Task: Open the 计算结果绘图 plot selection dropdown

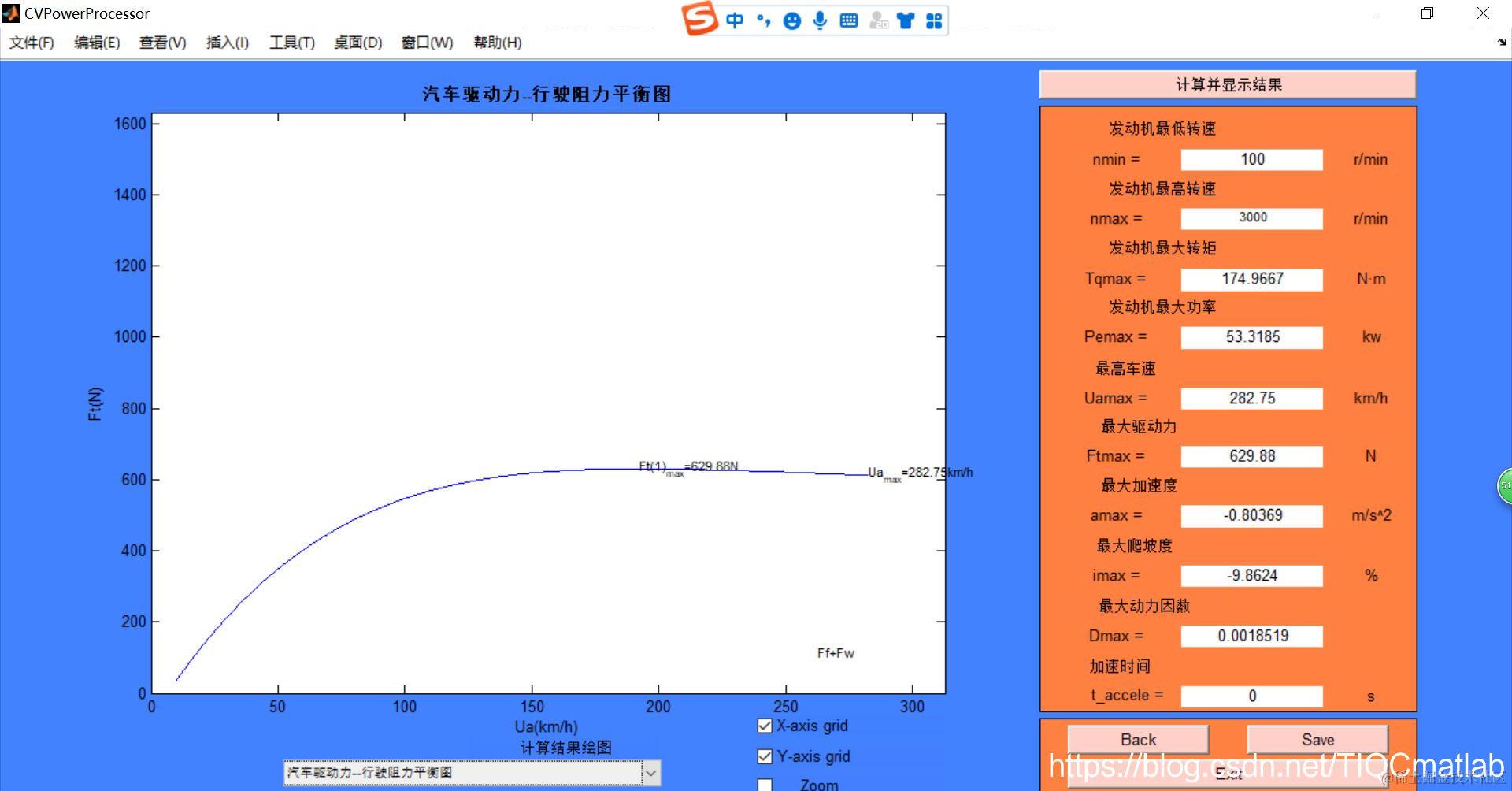Action: (465, 774)
